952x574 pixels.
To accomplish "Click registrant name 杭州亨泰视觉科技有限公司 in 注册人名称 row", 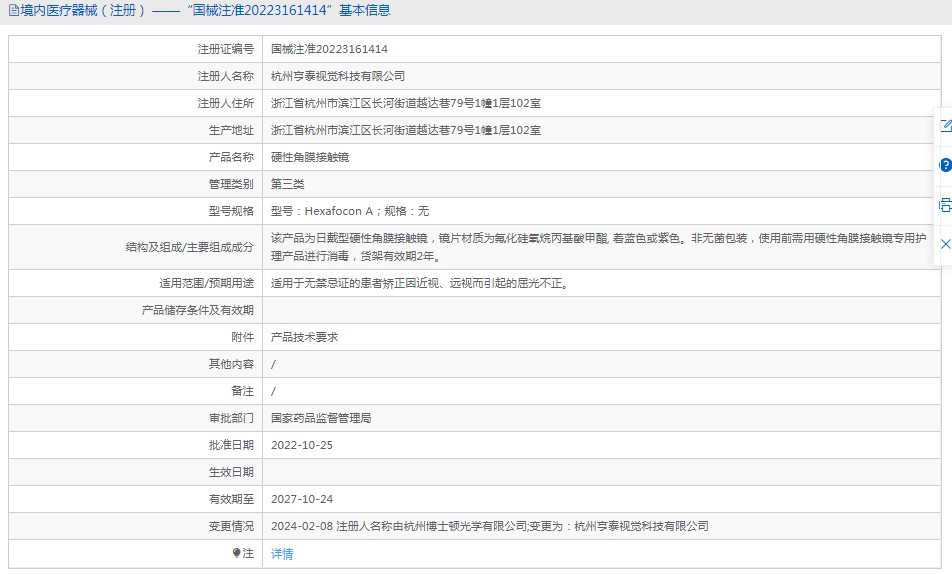I will (338, 76).
